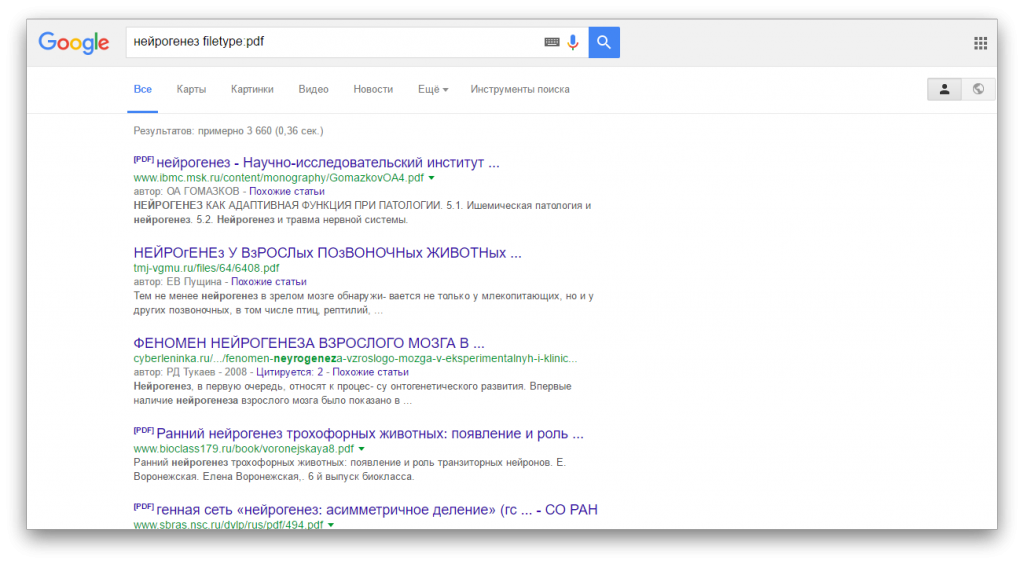Expand arrow next to ibmc.msk.ru URL
The width and height of the screenshot is (1024, 564).
click(x=432, y=178)
